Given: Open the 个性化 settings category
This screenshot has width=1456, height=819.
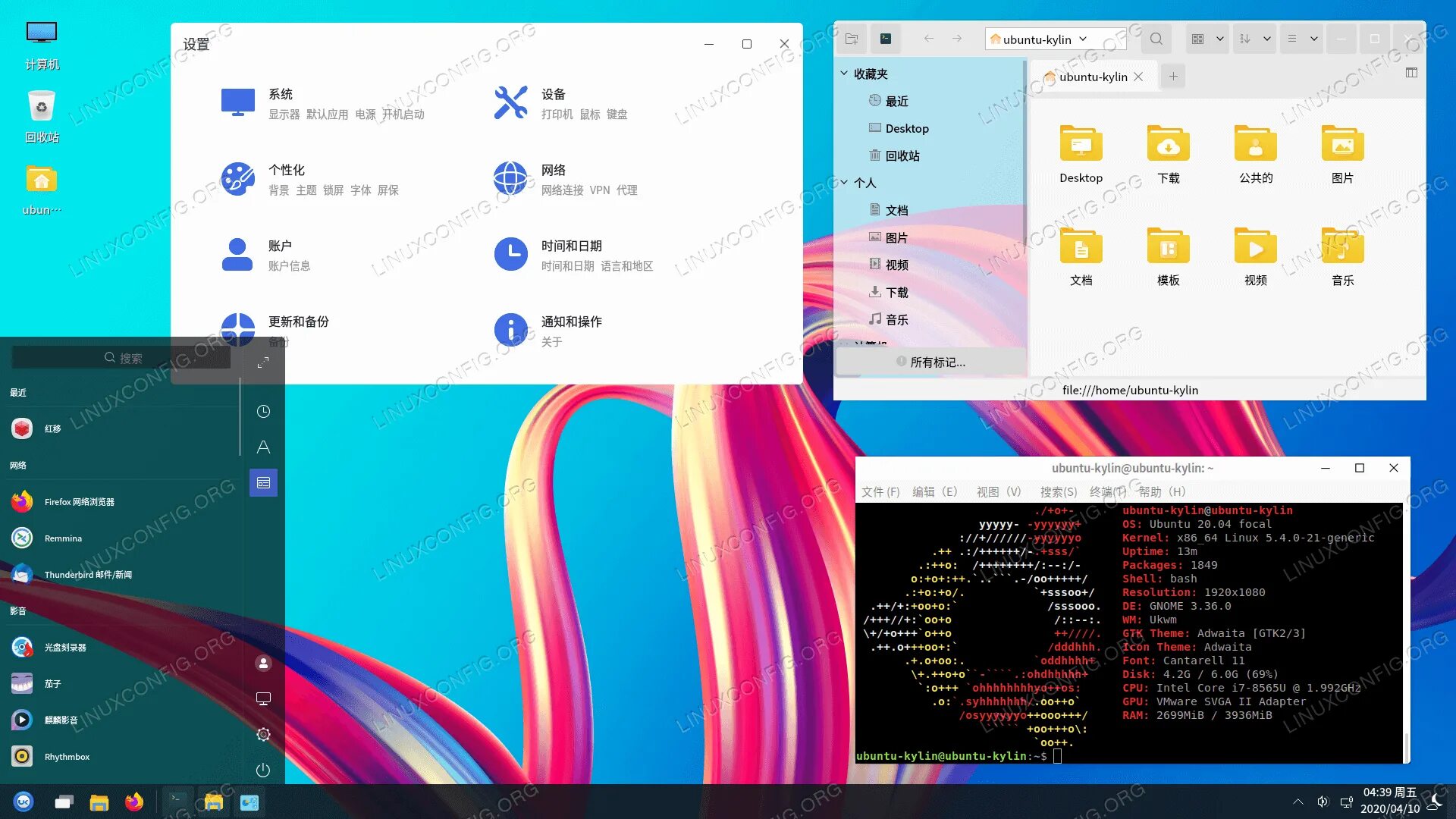Looking at the screenshot, I should [x=287, y=171].
